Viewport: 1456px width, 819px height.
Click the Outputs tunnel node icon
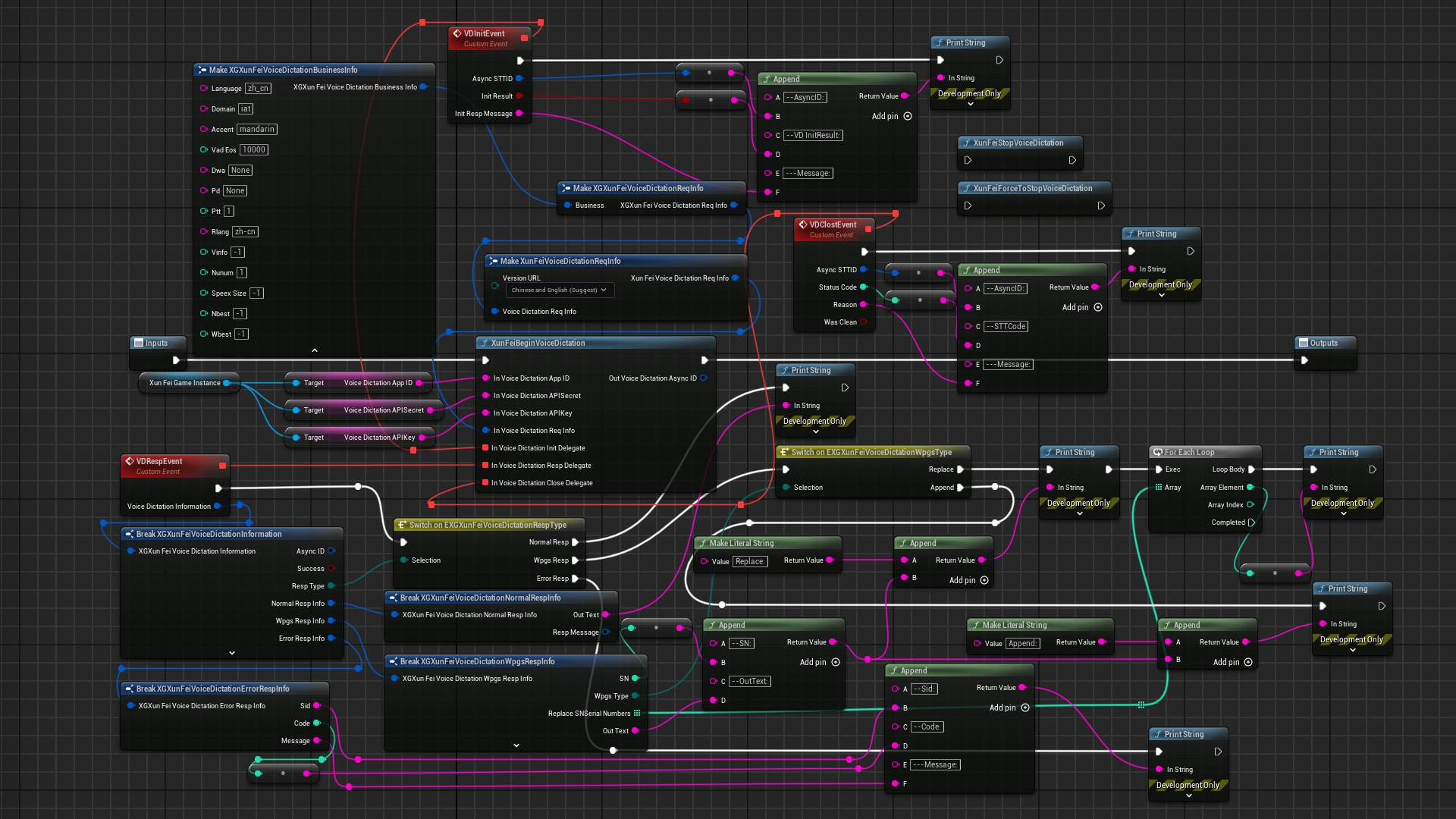click(x=1304, y=343)
